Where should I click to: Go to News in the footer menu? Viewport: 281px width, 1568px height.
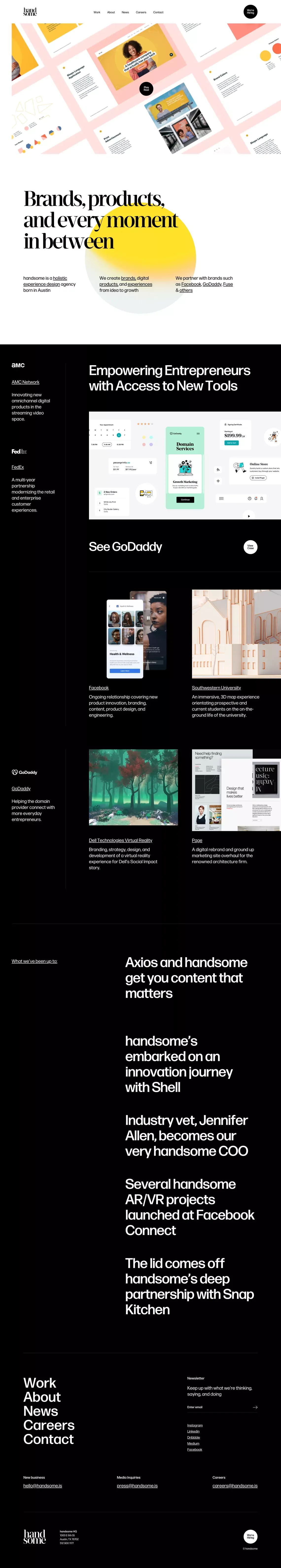(x=41, y=1411)
